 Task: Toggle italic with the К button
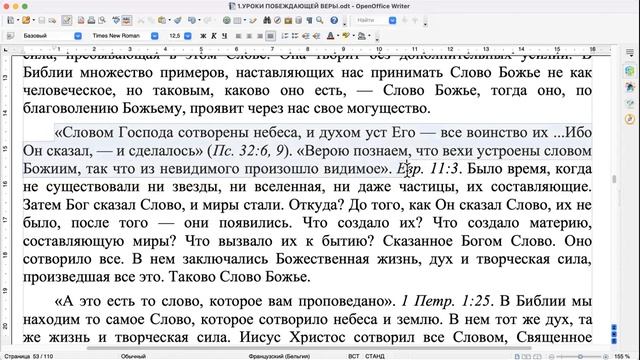(214, 36)
